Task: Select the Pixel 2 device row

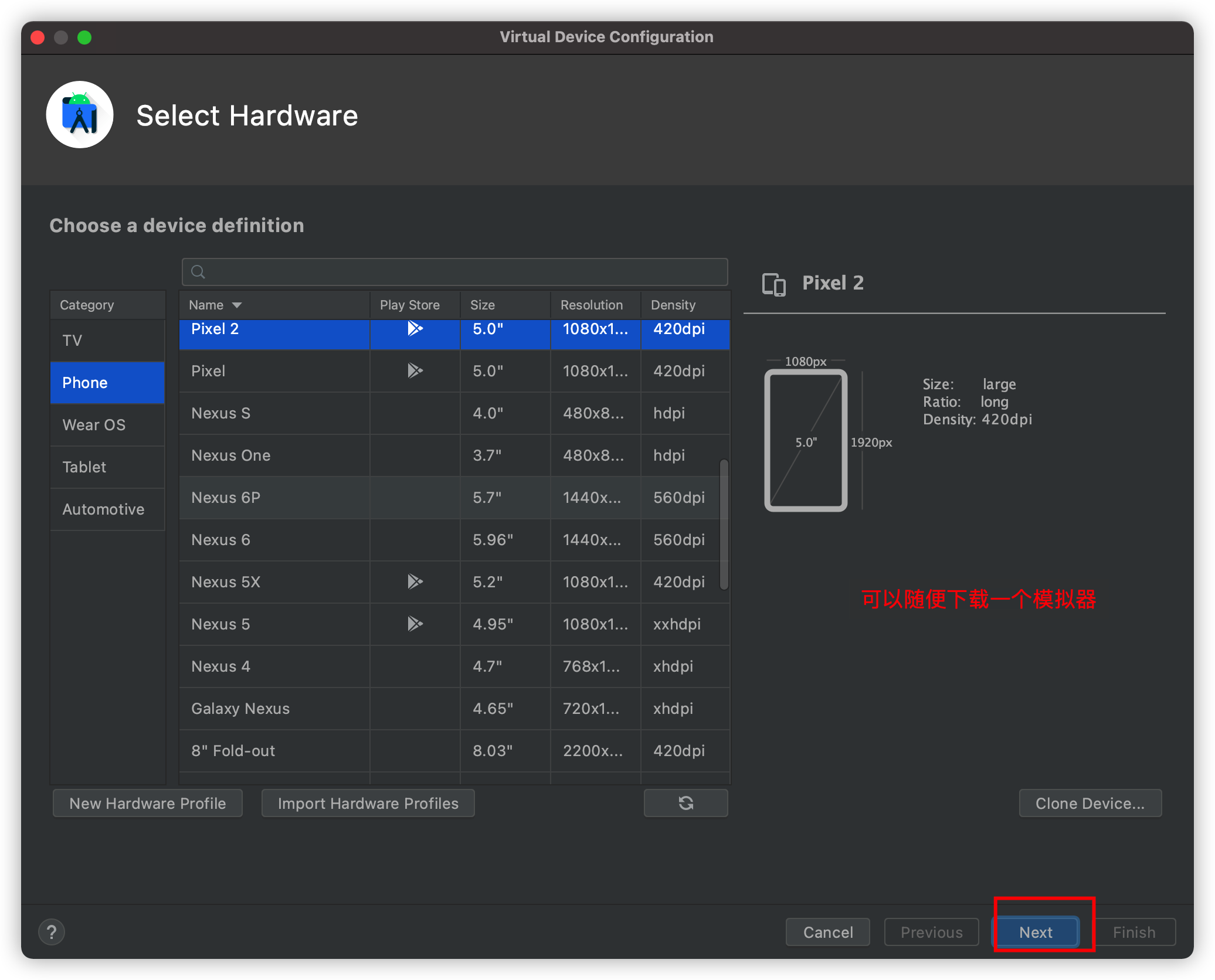Action: coord(454,334)
